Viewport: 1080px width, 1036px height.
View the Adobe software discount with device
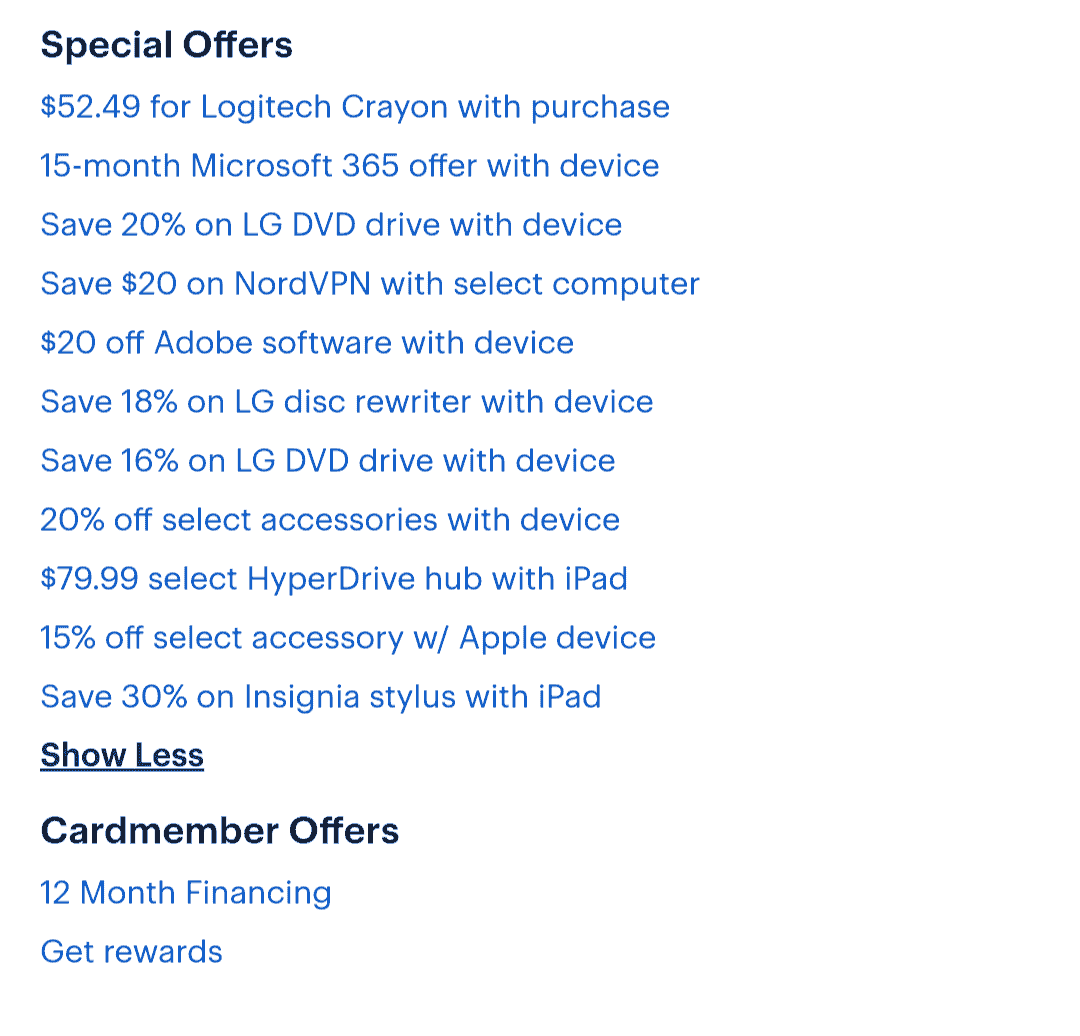click(x=307, y=343)
